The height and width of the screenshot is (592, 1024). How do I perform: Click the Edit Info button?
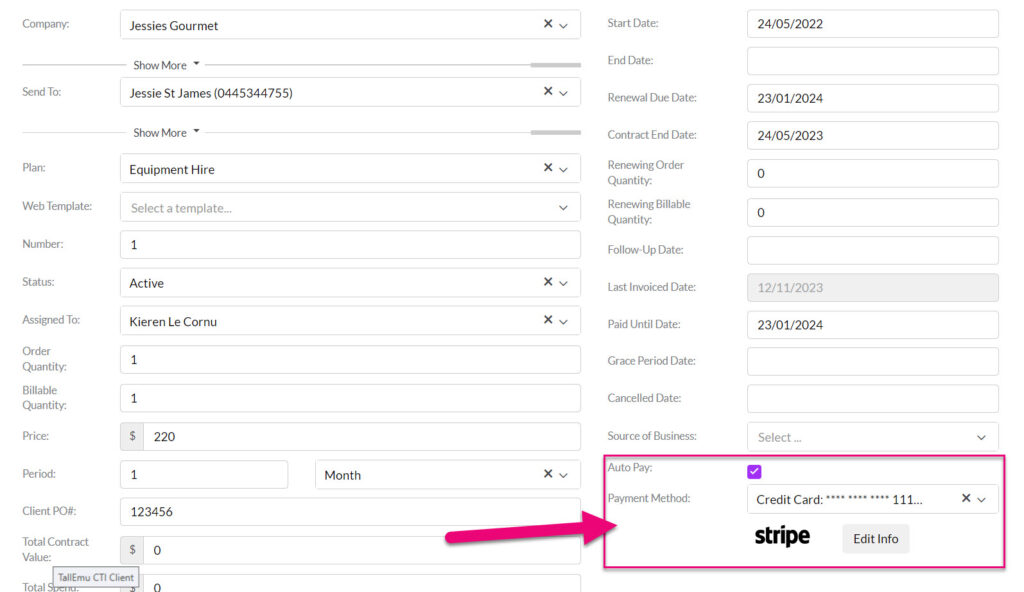875,538
